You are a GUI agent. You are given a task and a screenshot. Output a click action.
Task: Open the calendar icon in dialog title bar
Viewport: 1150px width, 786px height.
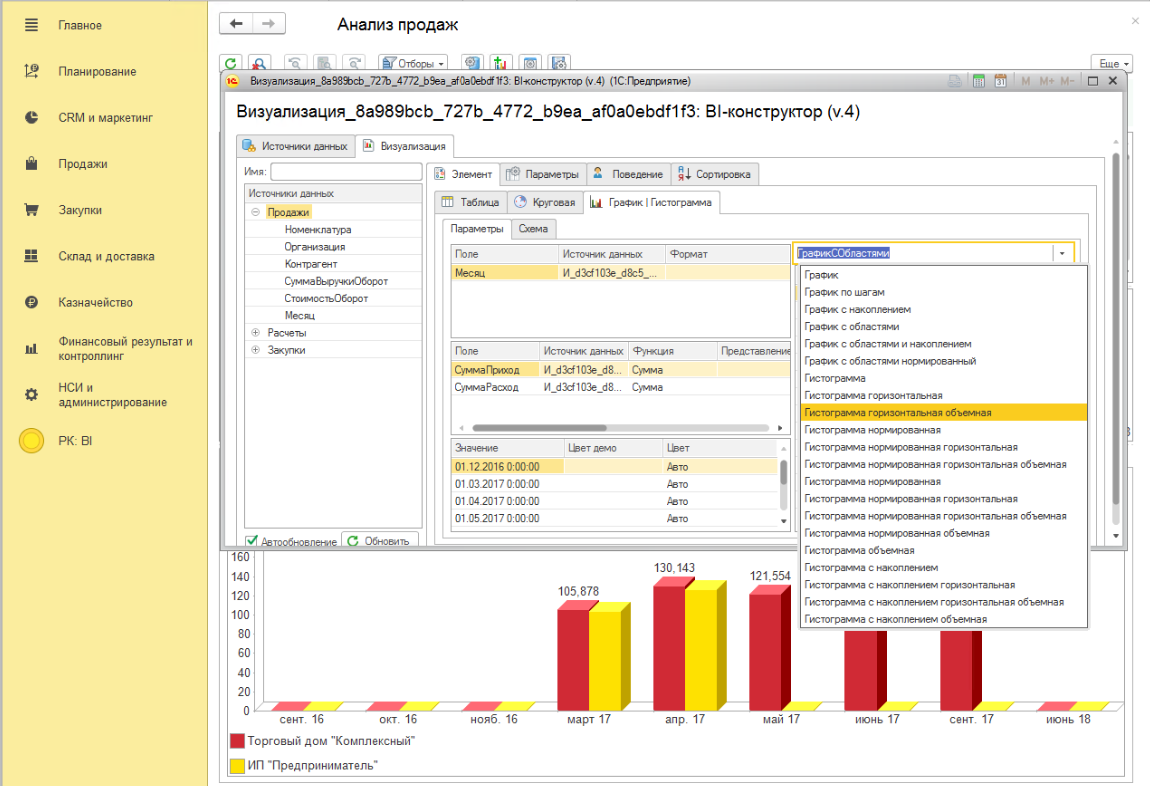pyautogui.click(x=999, y=81)
